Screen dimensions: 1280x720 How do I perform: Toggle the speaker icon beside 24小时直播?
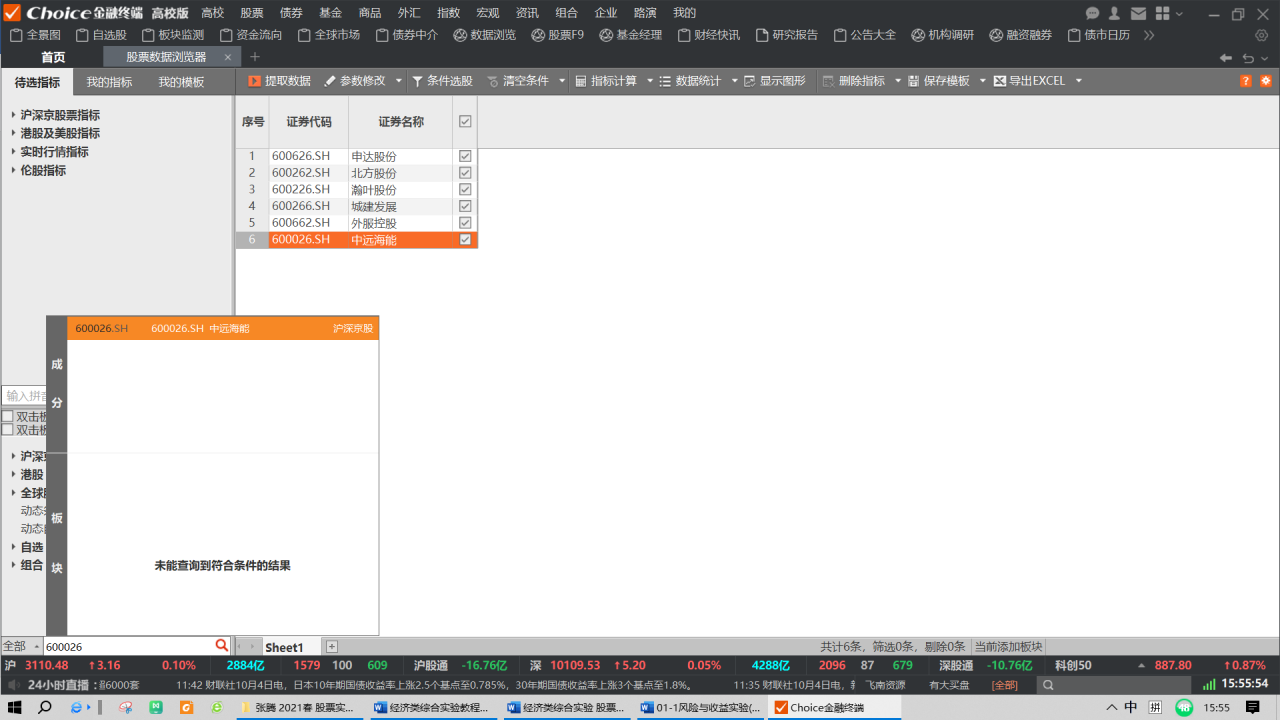pos(14,685)
